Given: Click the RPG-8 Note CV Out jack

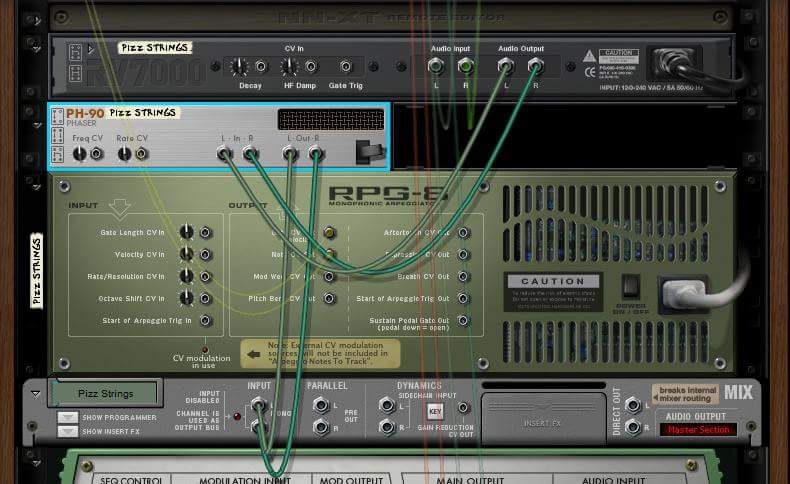Looking at the screenshot, I should 329,254.
